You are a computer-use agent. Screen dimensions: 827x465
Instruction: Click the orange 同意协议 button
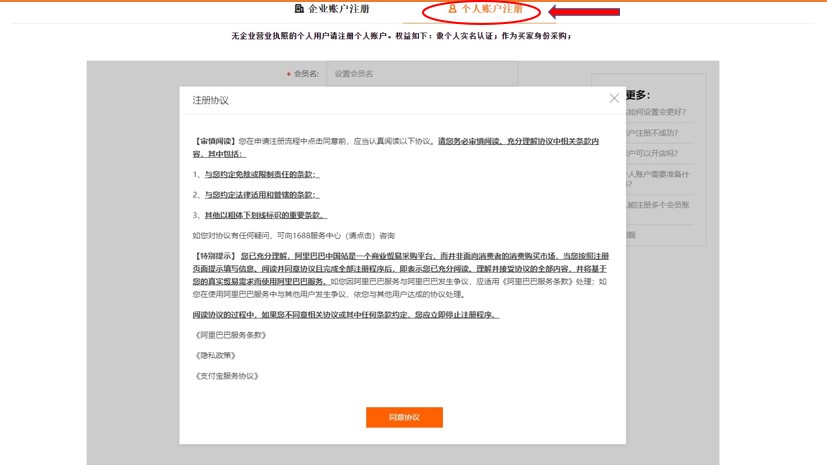(404, 417)
